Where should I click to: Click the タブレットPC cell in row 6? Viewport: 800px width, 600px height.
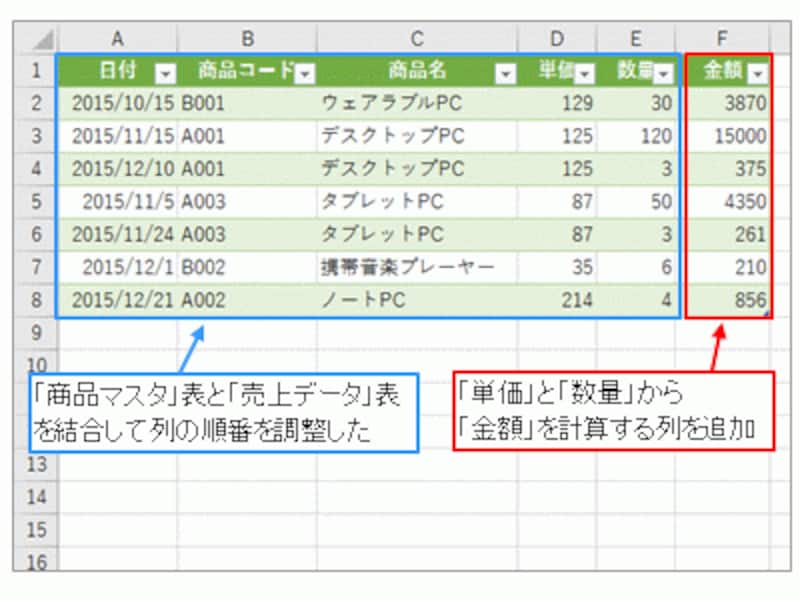click(417, 234)
